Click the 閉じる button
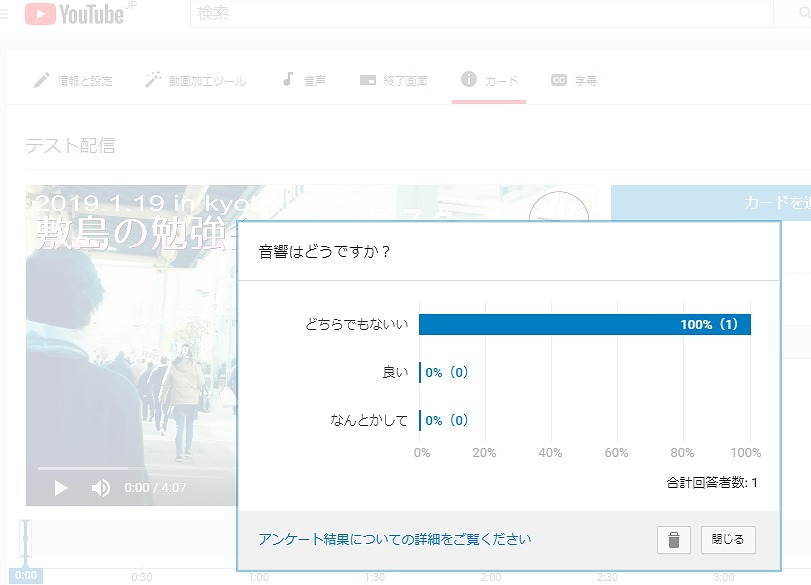The height and width of the screenshot is (585, 811). (x=727, y=540)
